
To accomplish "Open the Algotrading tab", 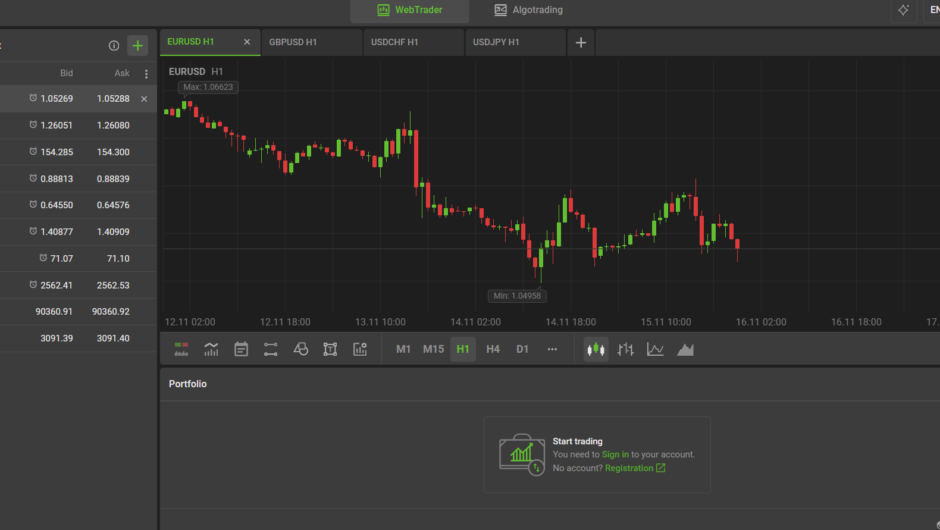I will (x=528, y=10).
